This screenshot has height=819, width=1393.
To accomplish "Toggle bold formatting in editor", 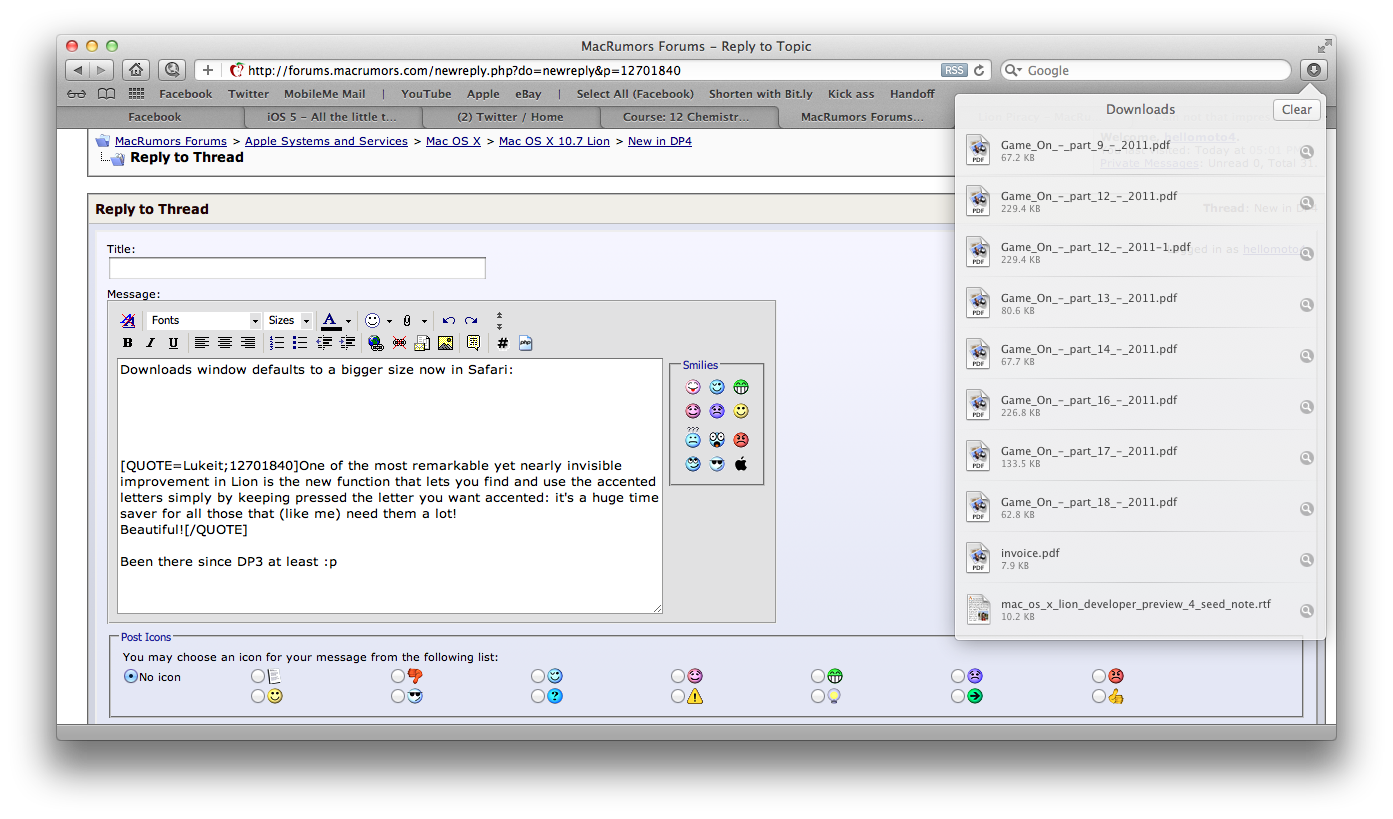I will tap(127, 343).
